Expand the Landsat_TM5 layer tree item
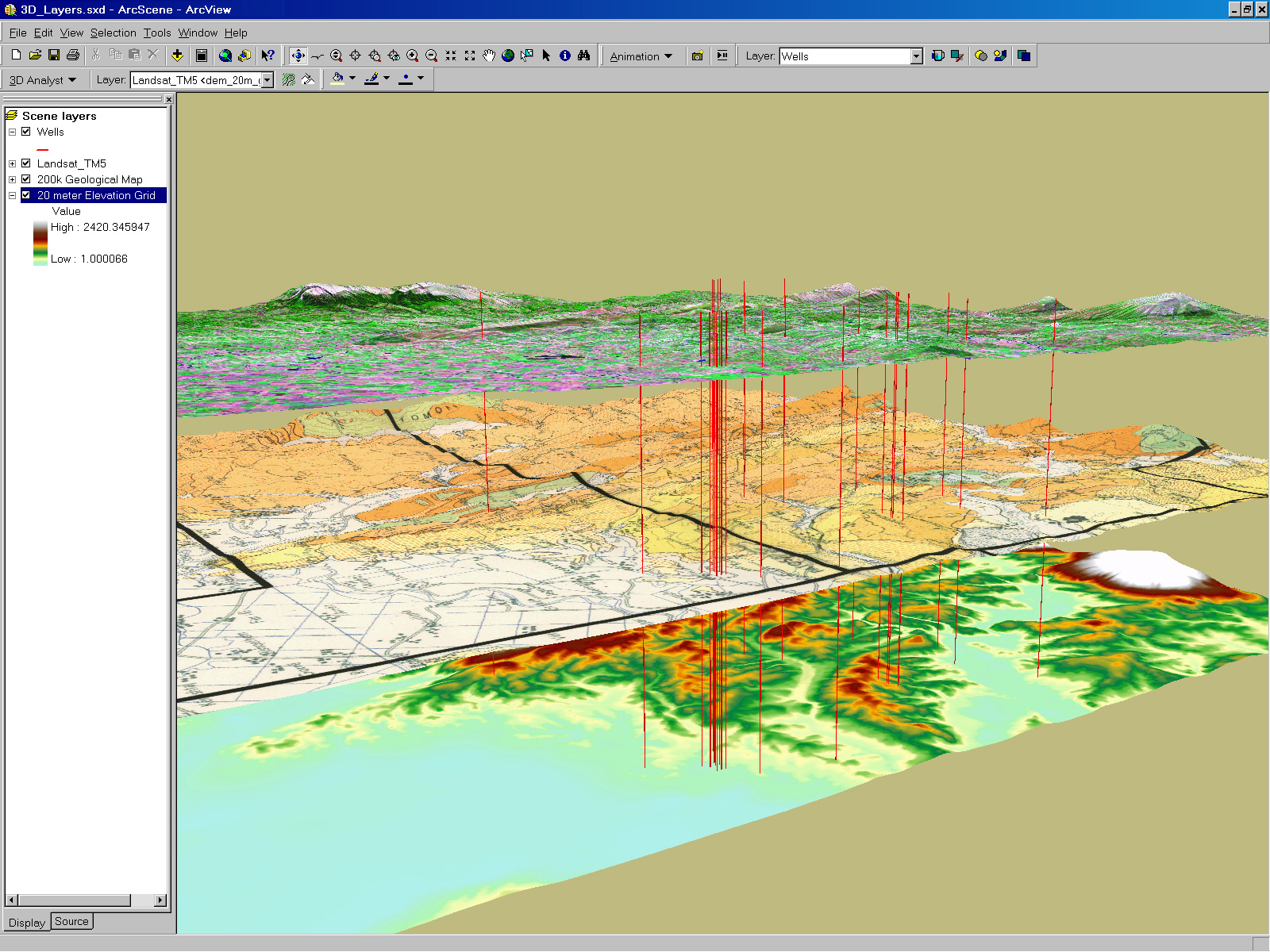 point(12,163)
